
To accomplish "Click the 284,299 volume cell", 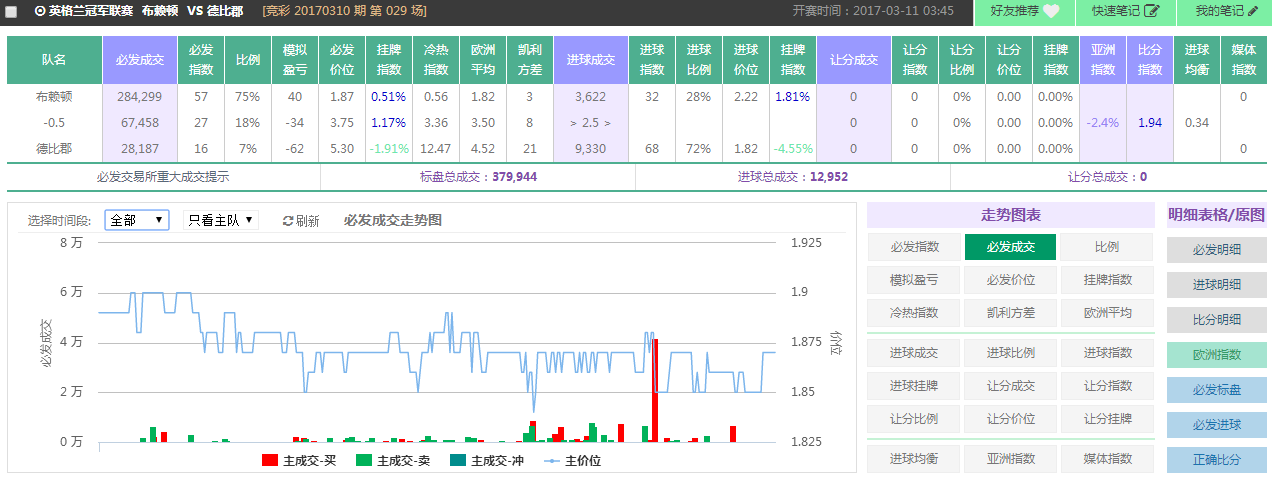I will point(140,97).
